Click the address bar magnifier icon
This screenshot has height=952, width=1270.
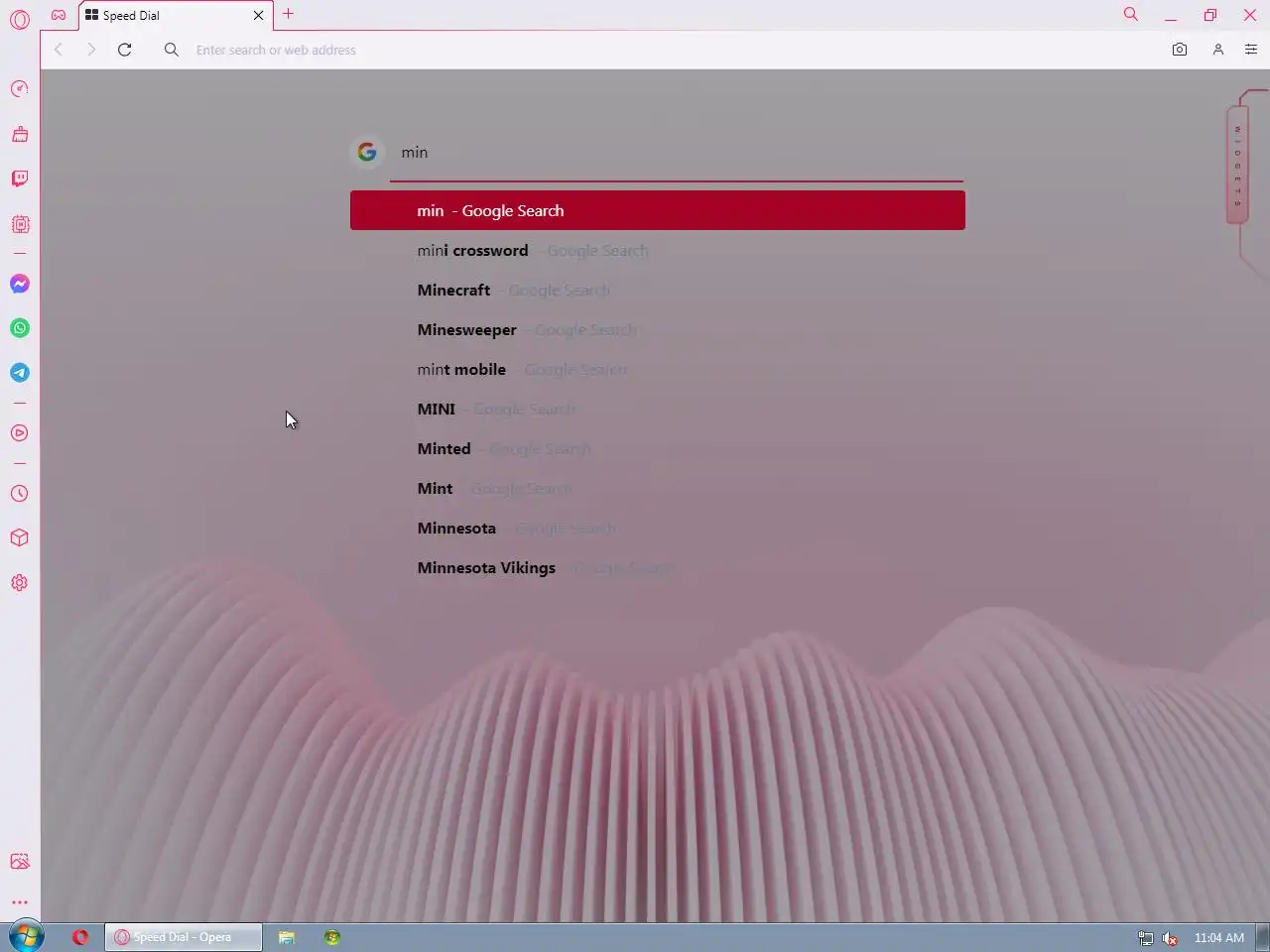(x=172, y=50)
